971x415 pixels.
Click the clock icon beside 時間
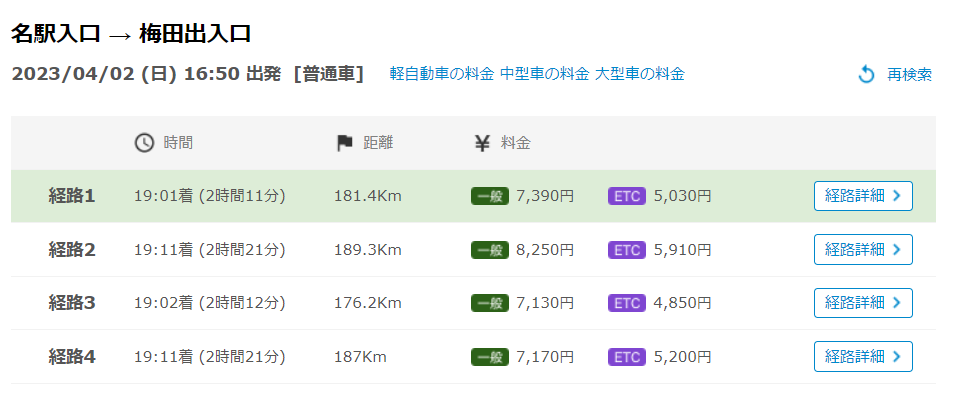point(144,143)
